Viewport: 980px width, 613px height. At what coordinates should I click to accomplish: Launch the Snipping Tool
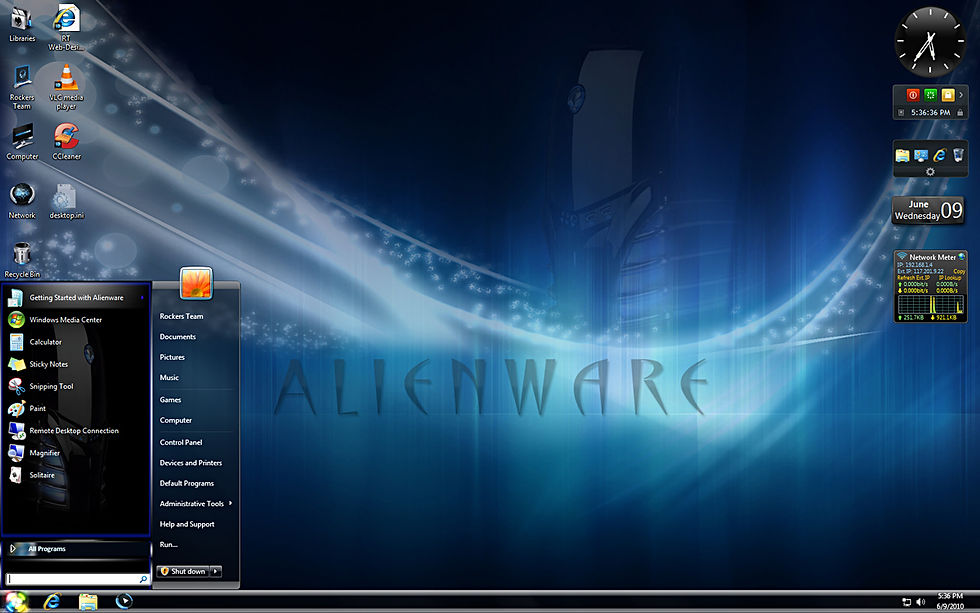point(76,386)
